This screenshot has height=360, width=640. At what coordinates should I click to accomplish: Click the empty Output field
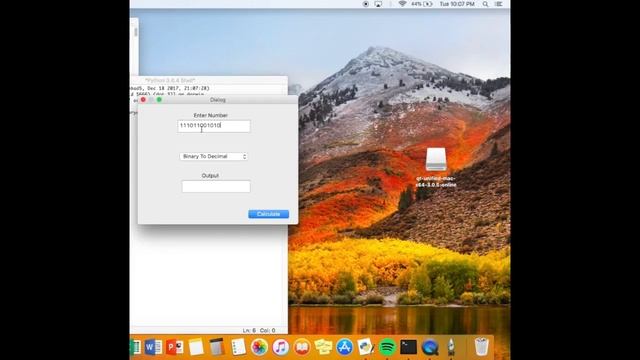[216, 187]
